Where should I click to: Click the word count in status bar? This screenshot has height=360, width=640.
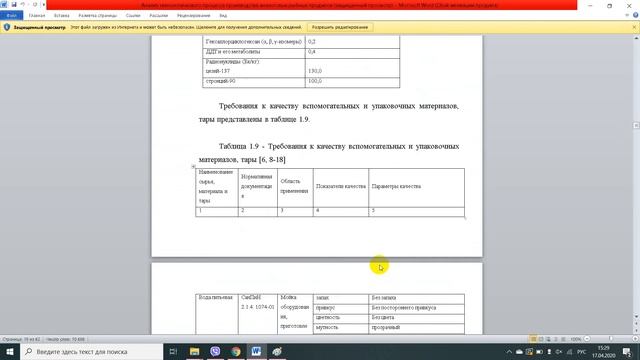pos(65,339)
